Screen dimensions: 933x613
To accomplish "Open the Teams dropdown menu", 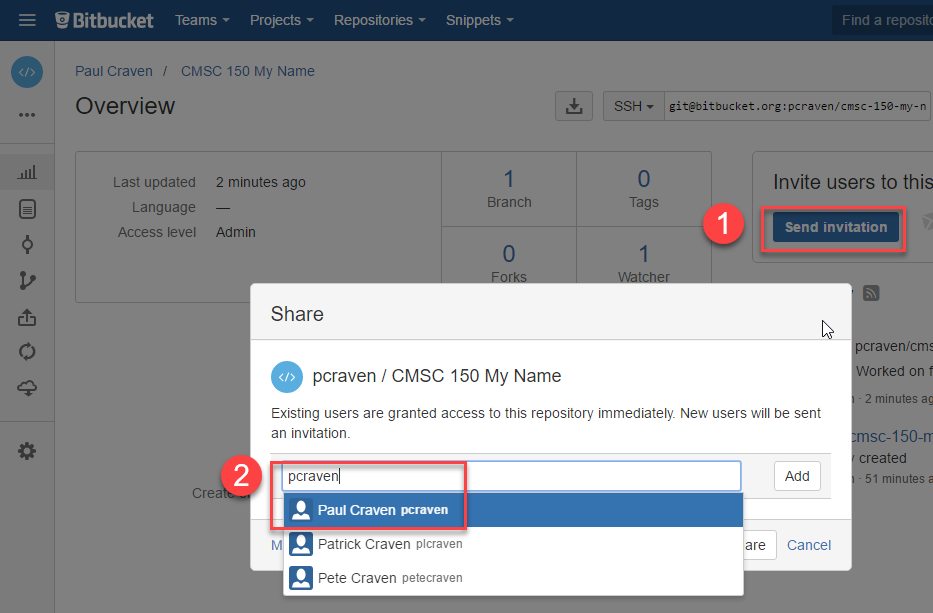I will (x=202, y=20).
